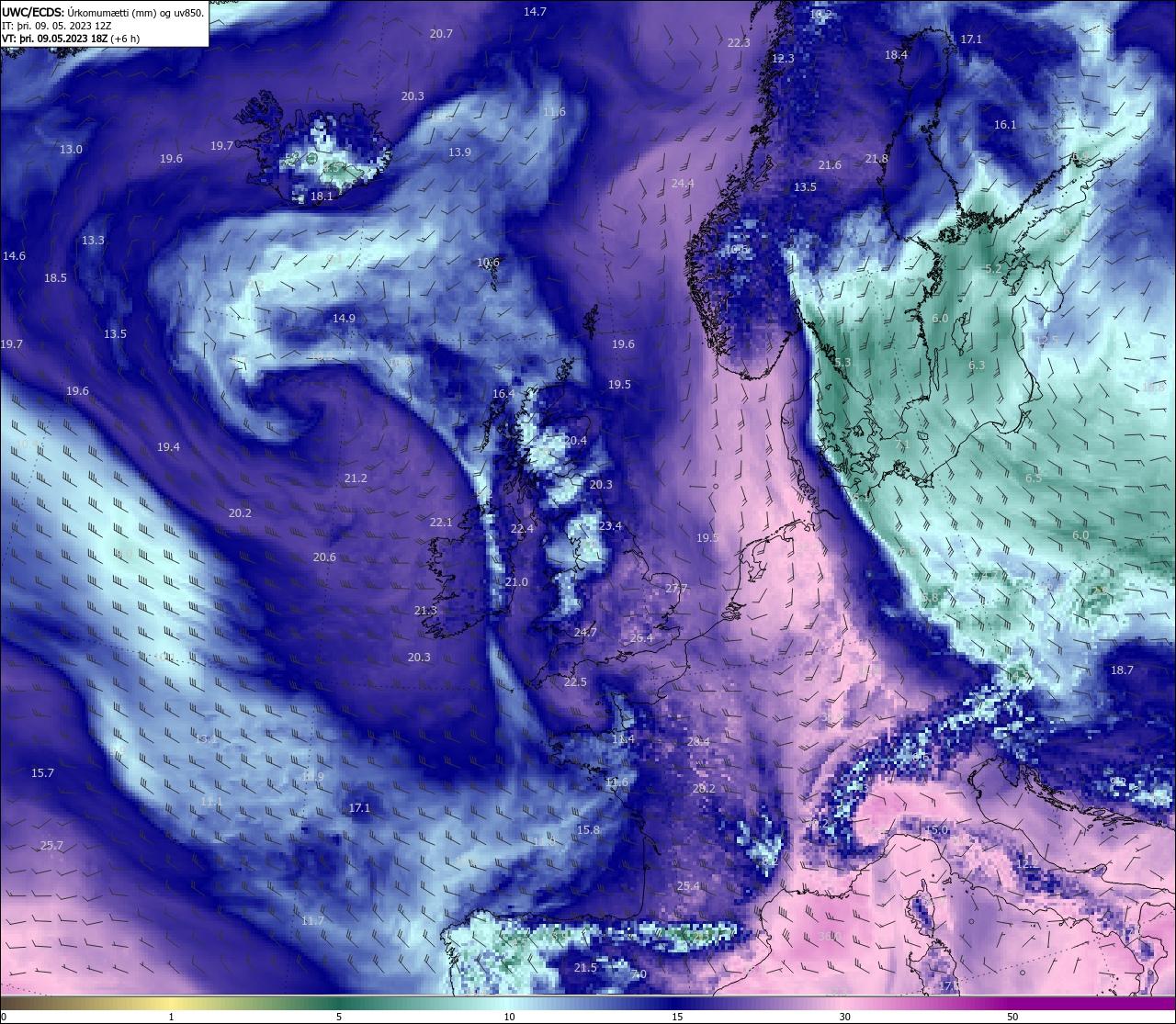Viewport: 1176px width, 1024px height.
Task: Click the map value '14.7' at the top edge
Action: pos(535,12)
